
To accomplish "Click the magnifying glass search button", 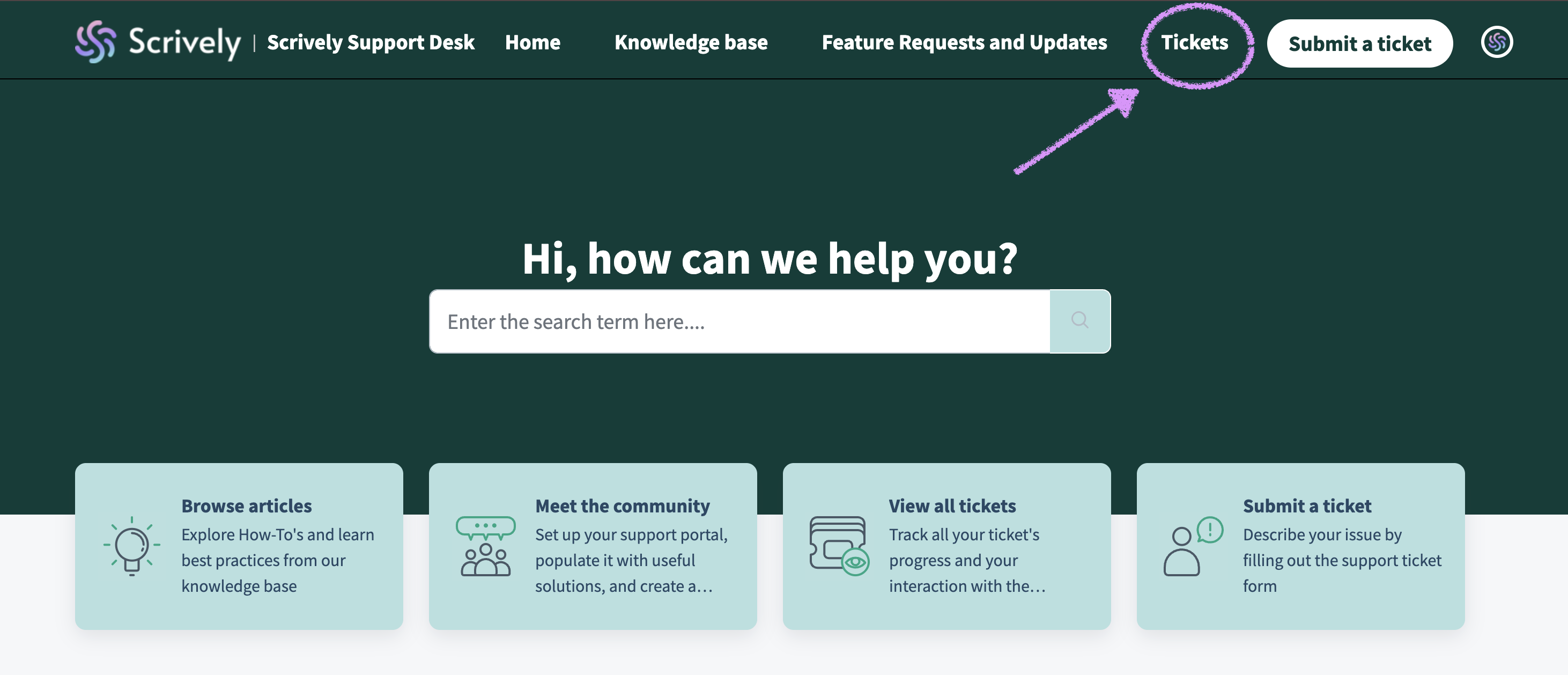I will [x=1079, y=321].
